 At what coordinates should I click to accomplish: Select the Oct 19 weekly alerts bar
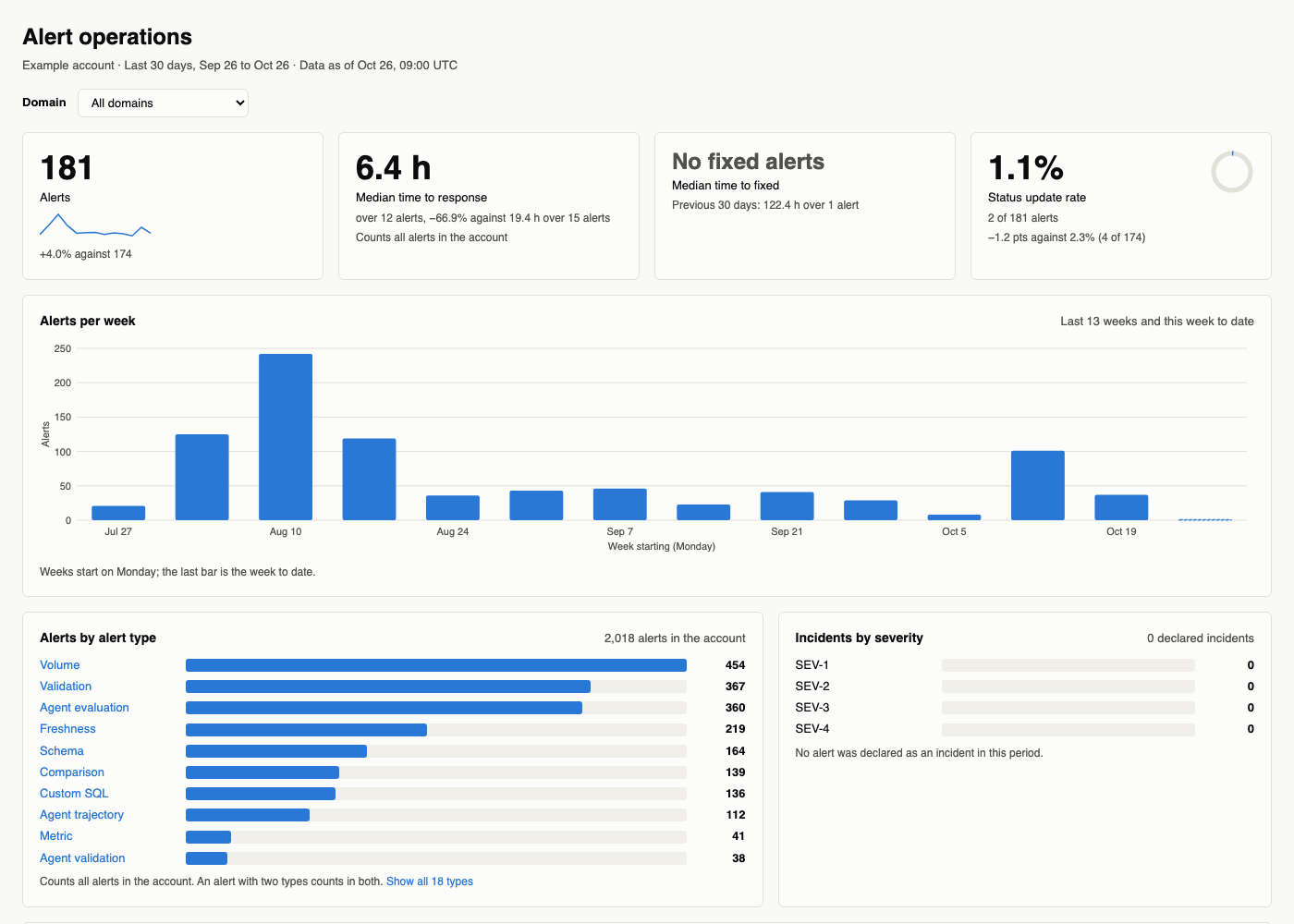click(1121, 507)
